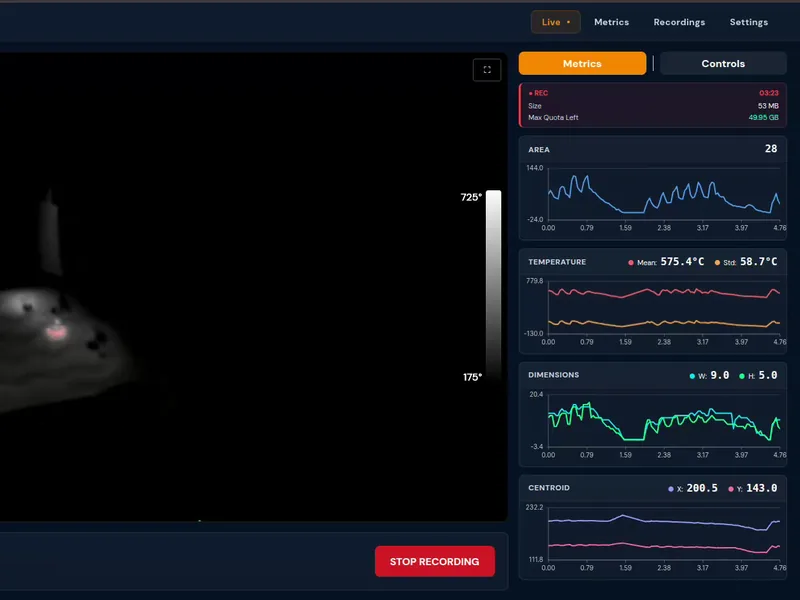
Task: Click the pink hot spot in thermal image
Action: pos(56,332)
